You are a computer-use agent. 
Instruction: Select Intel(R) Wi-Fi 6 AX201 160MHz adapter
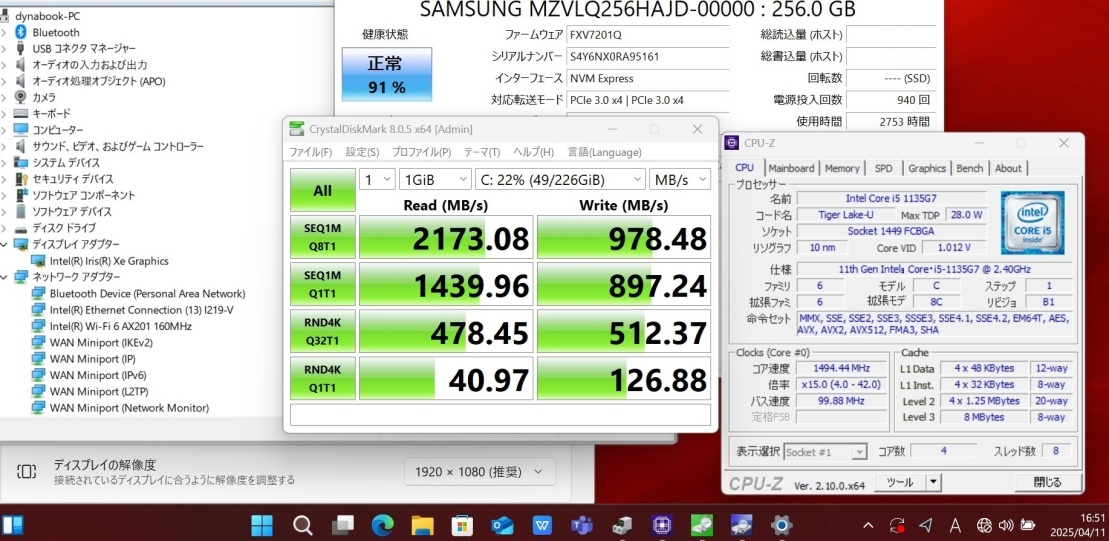point(120,326)
